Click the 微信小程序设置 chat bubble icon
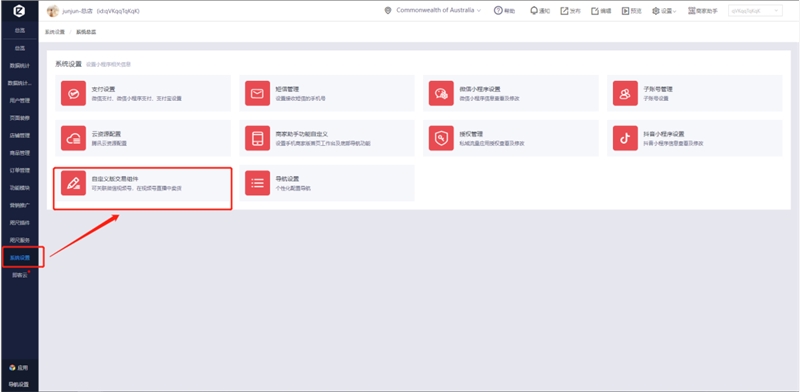This screenshot has width=800, height=392. pyautogui.click(x=441, y=93)
